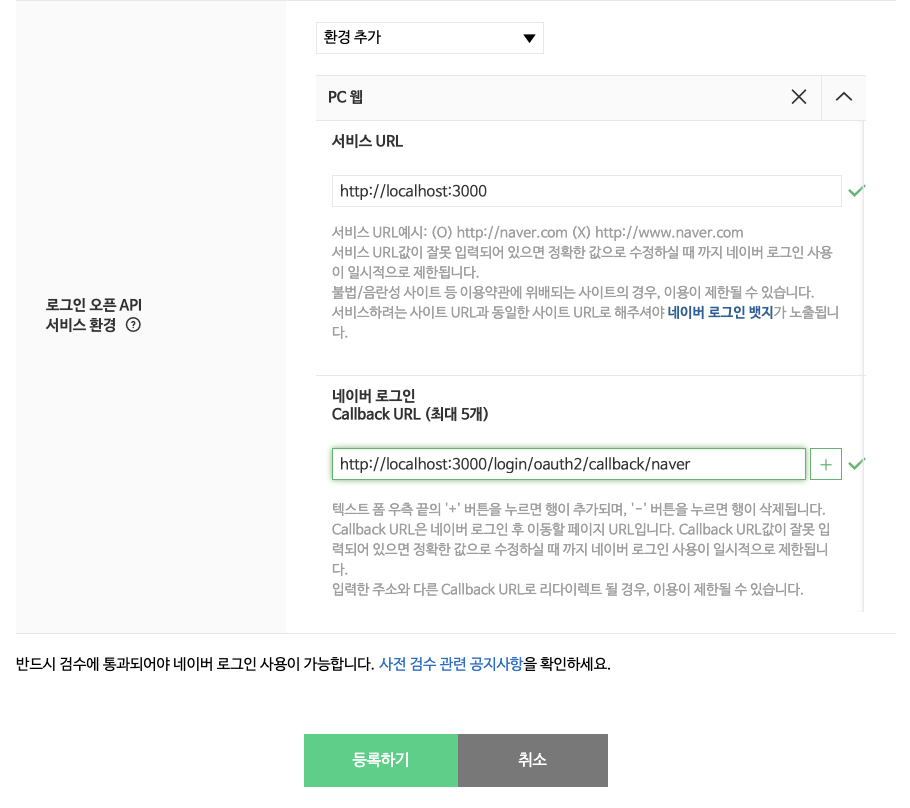Viewport: 910px width, 808px height.
Task: Click the 네이버 로그인 Callback URL heading
Action: [x=410, y=405]
